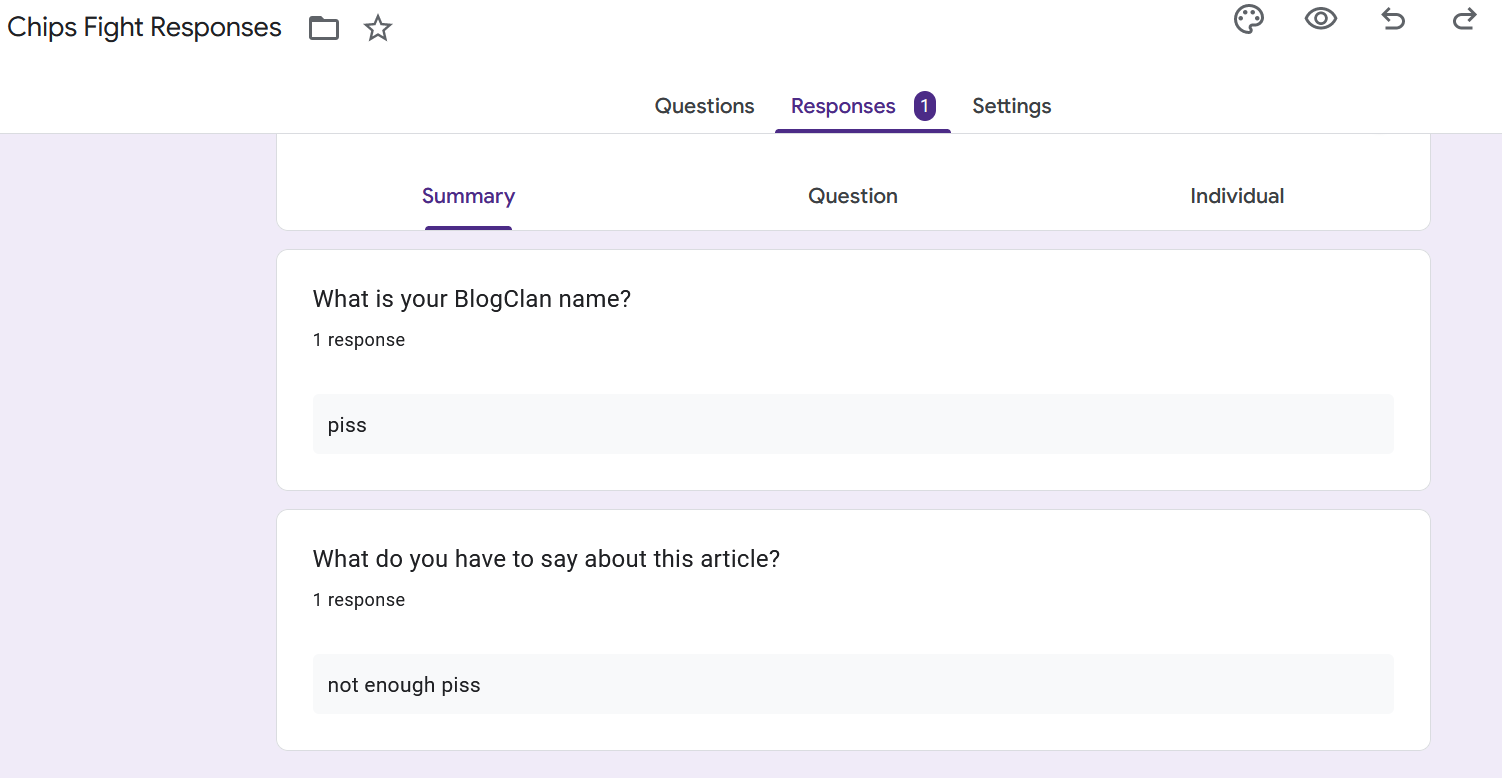Preview the form with eye icon
1502x778 pixels.
(1321, 19)
